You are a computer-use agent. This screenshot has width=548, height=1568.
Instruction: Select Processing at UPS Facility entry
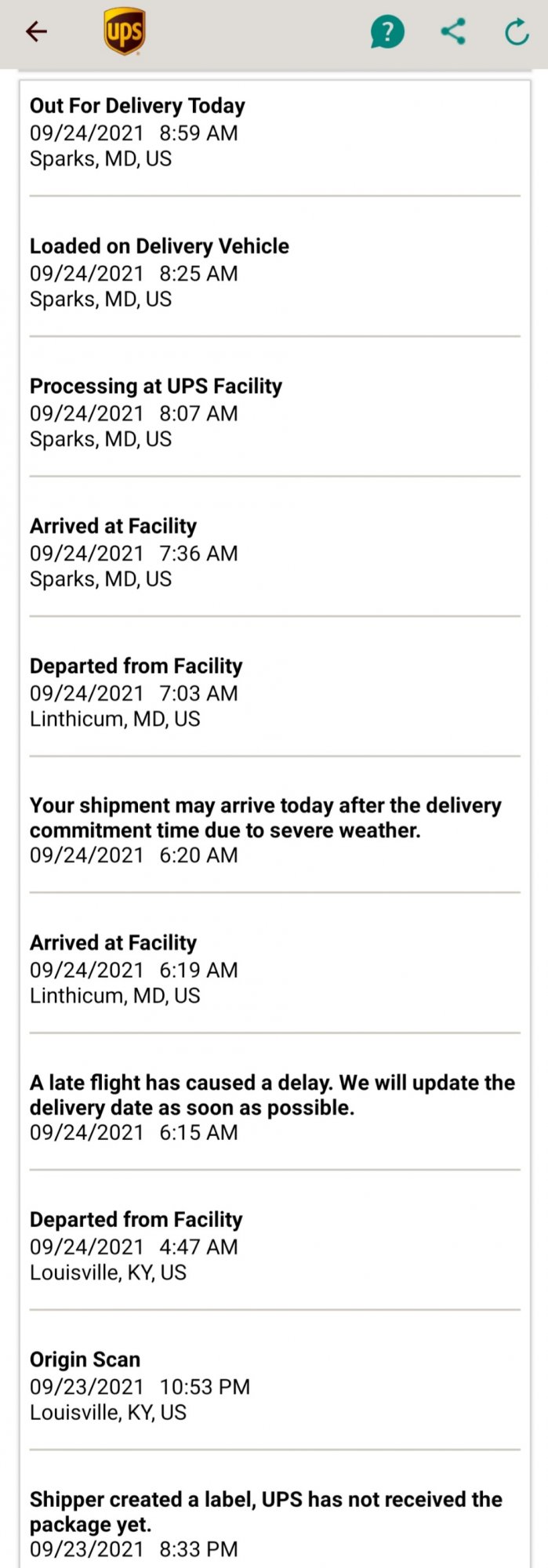(x=156, y=386)
